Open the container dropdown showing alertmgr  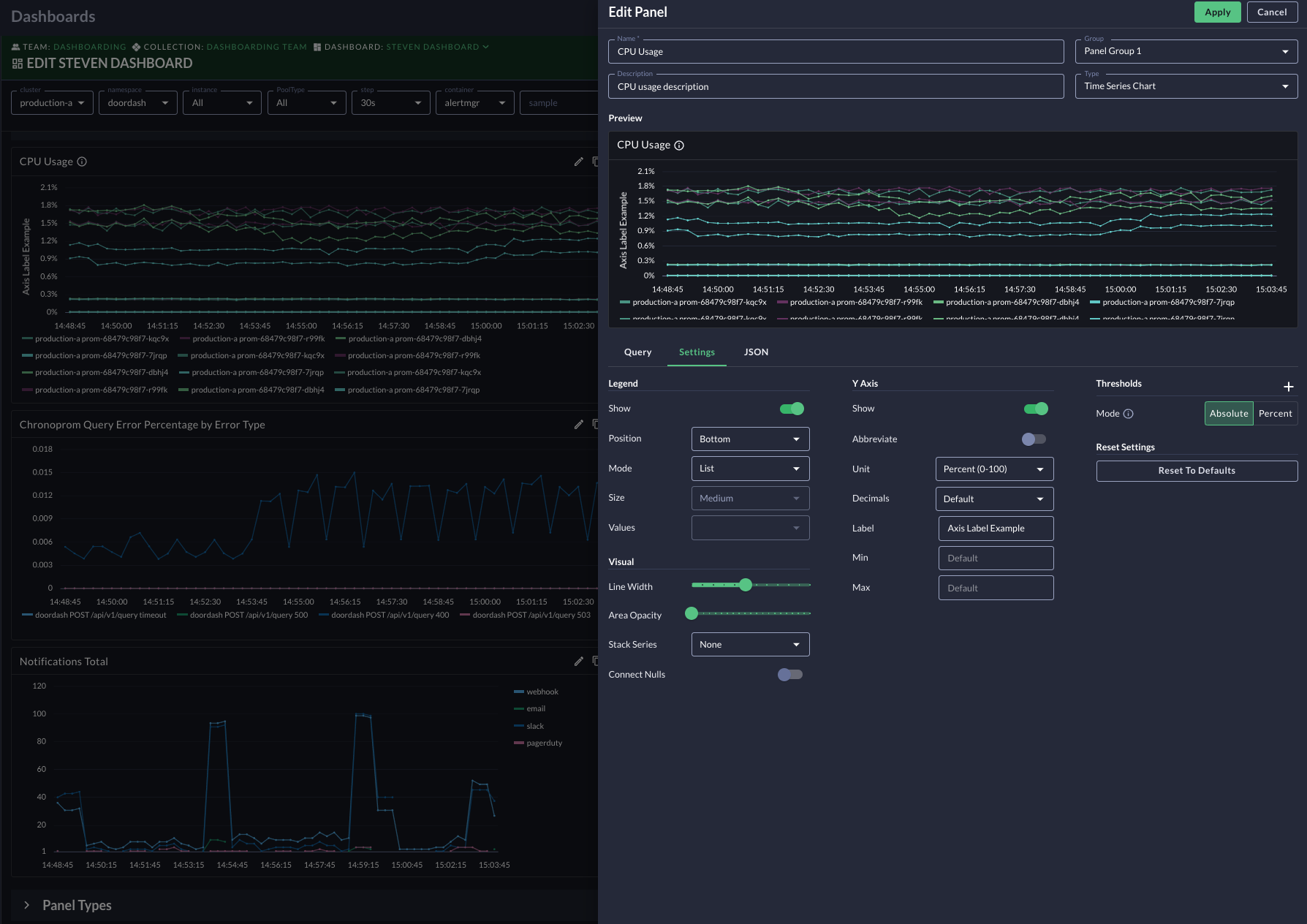click(475, 103)
